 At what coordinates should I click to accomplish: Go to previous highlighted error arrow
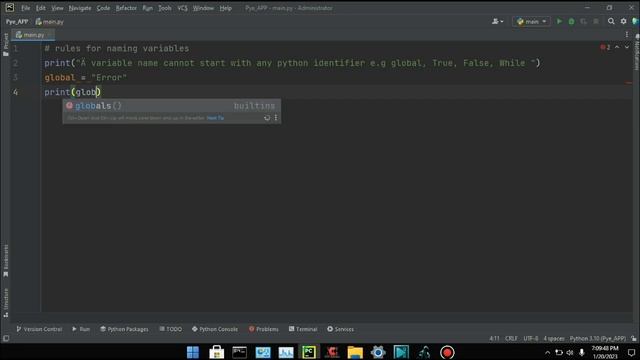point(617,47)
